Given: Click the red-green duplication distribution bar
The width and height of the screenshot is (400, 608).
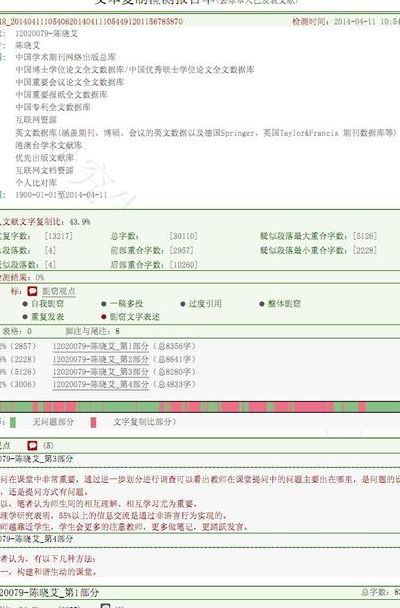Looking at the screenshot, I should (x=200, y=407).
